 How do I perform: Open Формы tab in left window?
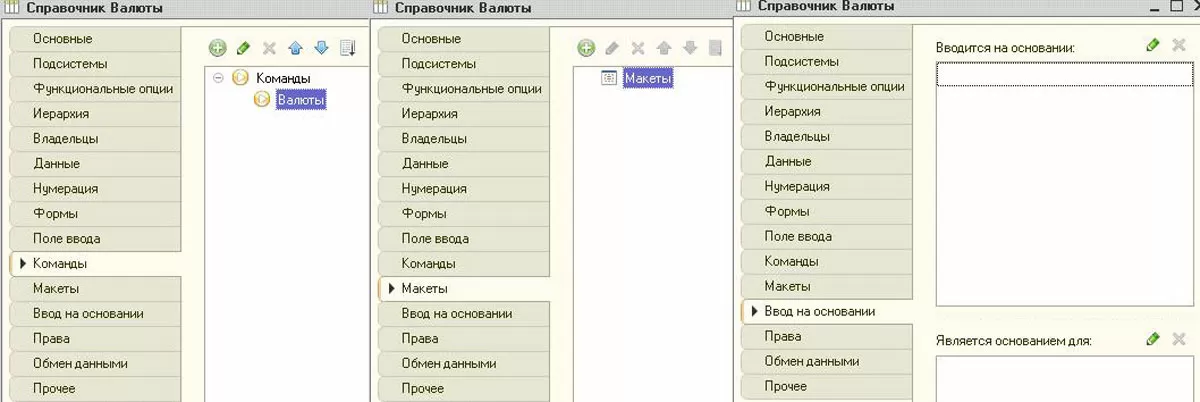pos(56,214)
